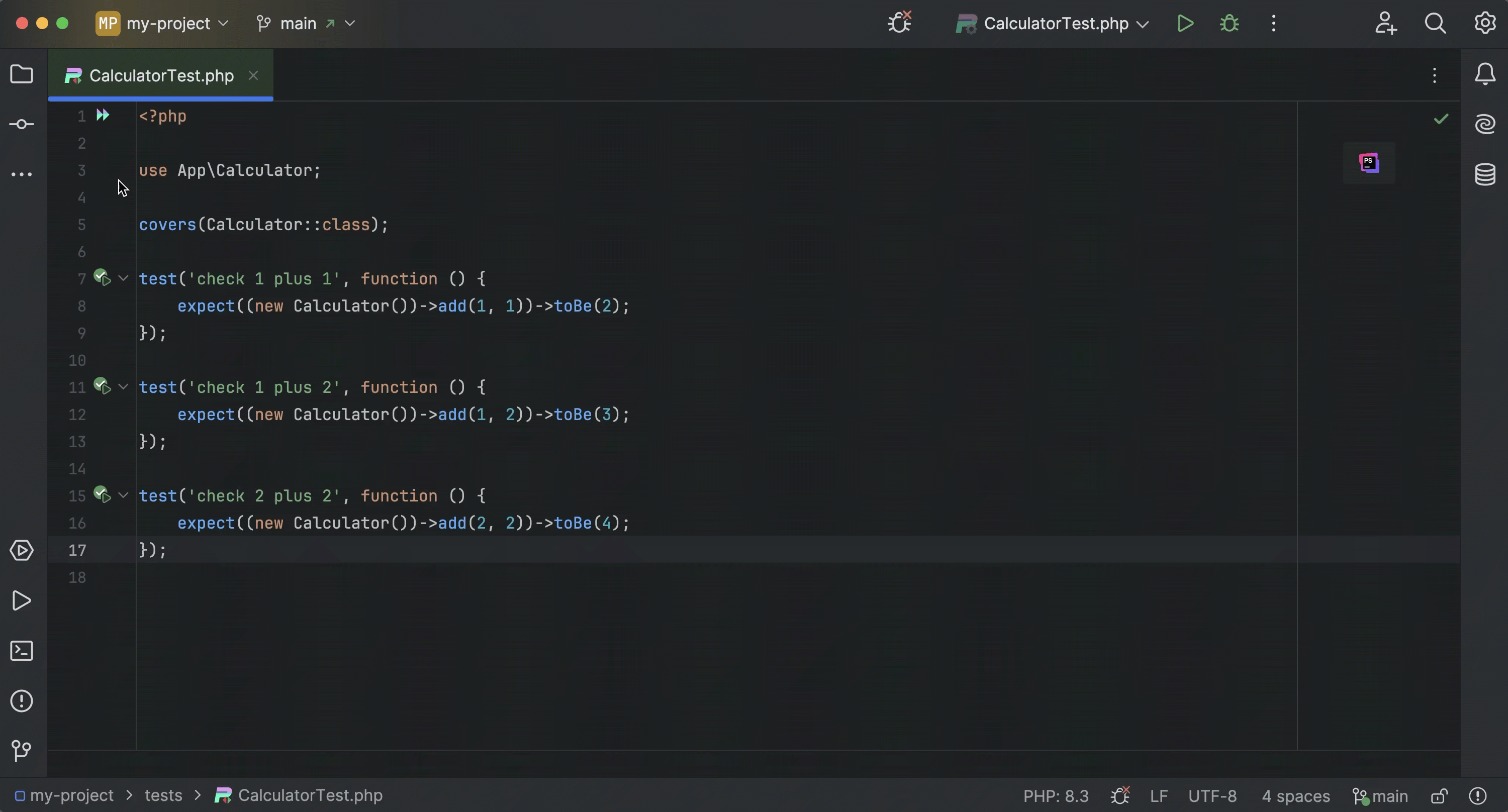Change PHP version via PHP: 8.3 status item
Screen dimensions: 1508x812
[x=1055, y=795]
